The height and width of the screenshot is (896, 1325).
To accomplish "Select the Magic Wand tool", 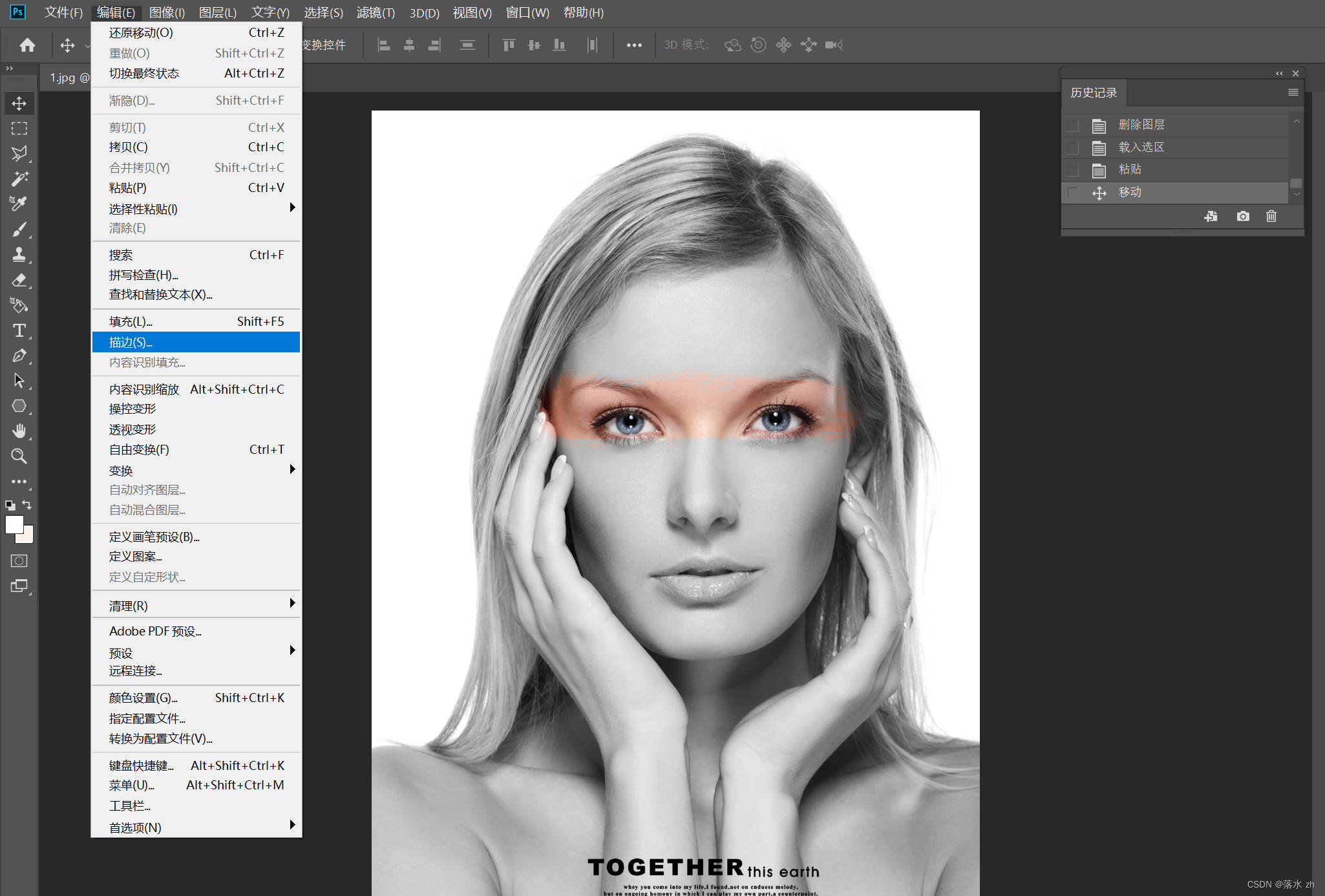I will pos(19,178).
